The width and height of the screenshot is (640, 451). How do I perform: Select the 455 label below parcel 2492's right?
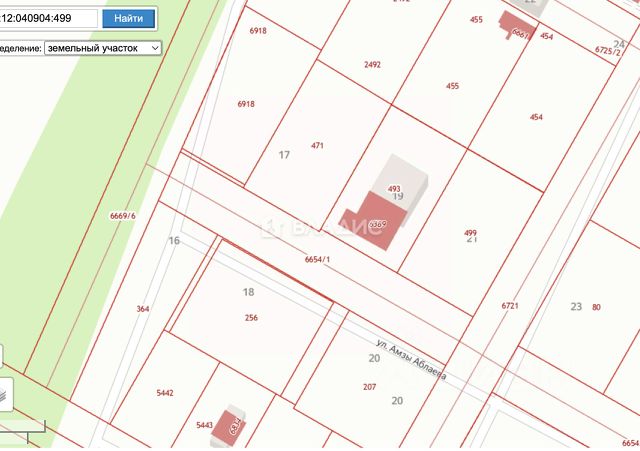[452, 86]
